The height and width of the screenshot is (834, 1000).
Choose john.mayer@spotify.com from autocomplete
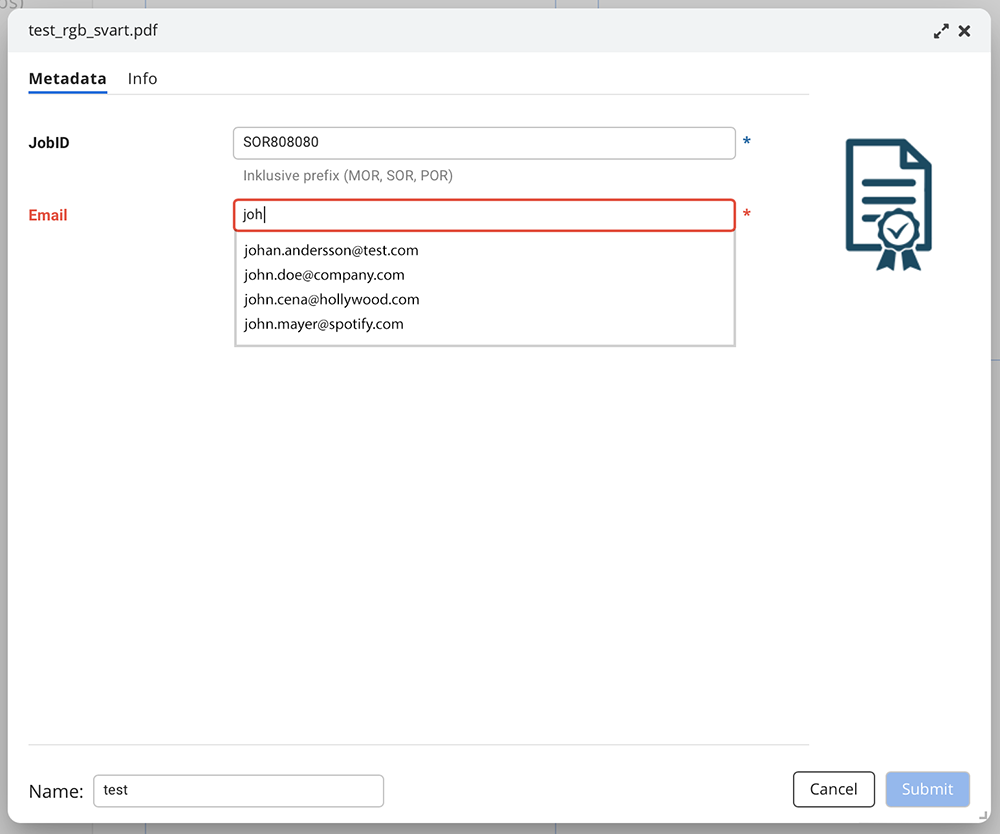click(x=323, y=324)
